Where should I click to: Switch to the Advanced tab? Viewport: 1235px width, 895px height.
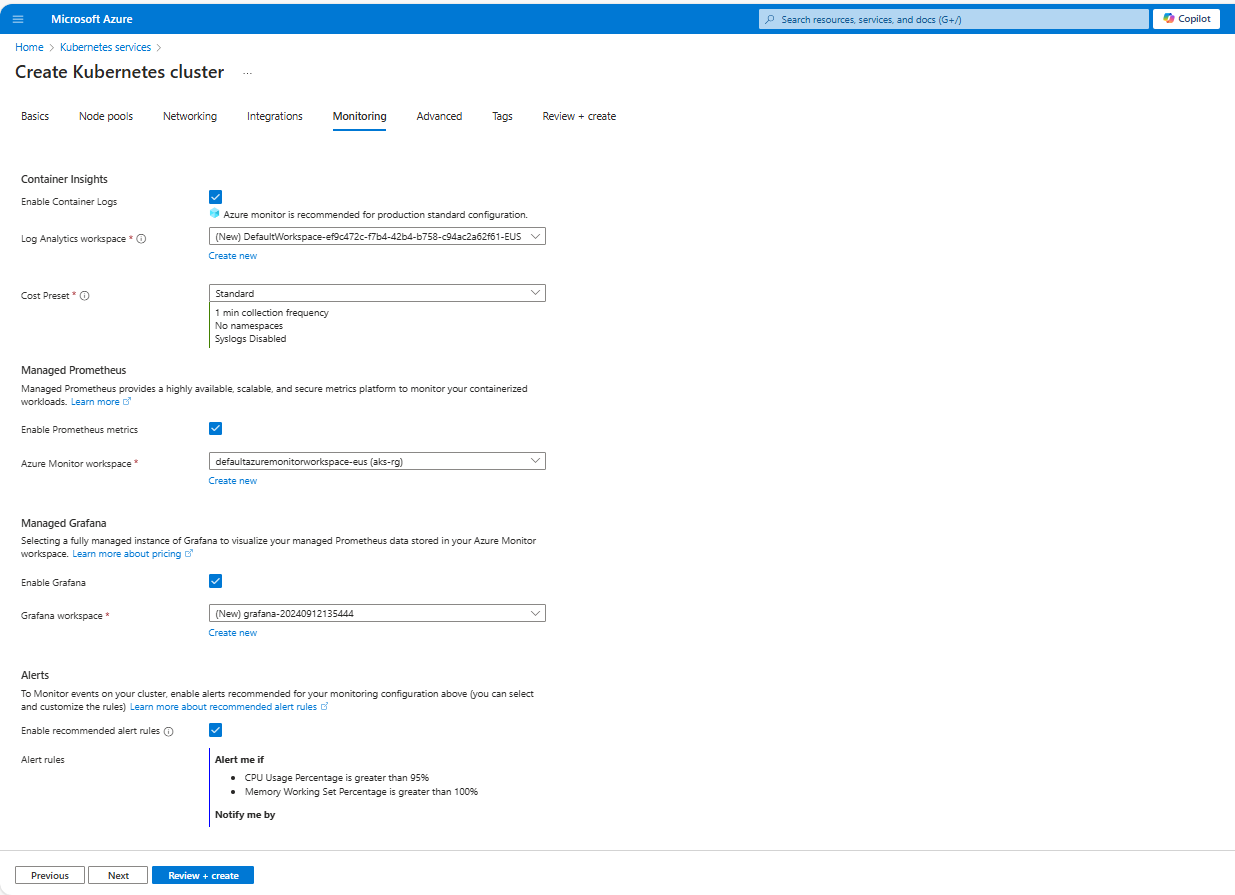coord(439,116)
